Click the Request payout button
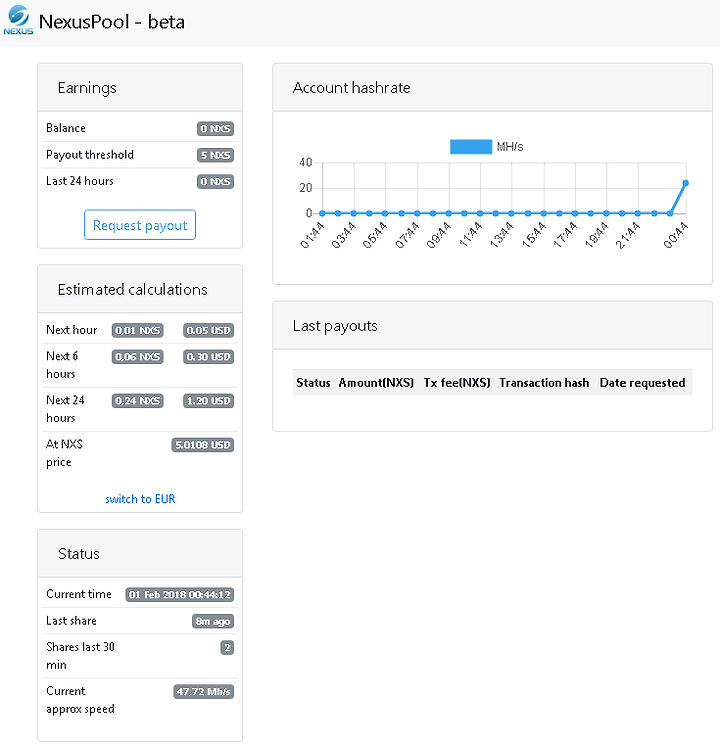The width and height of the screenshot is (720, 745). click(x=140, y=225)
